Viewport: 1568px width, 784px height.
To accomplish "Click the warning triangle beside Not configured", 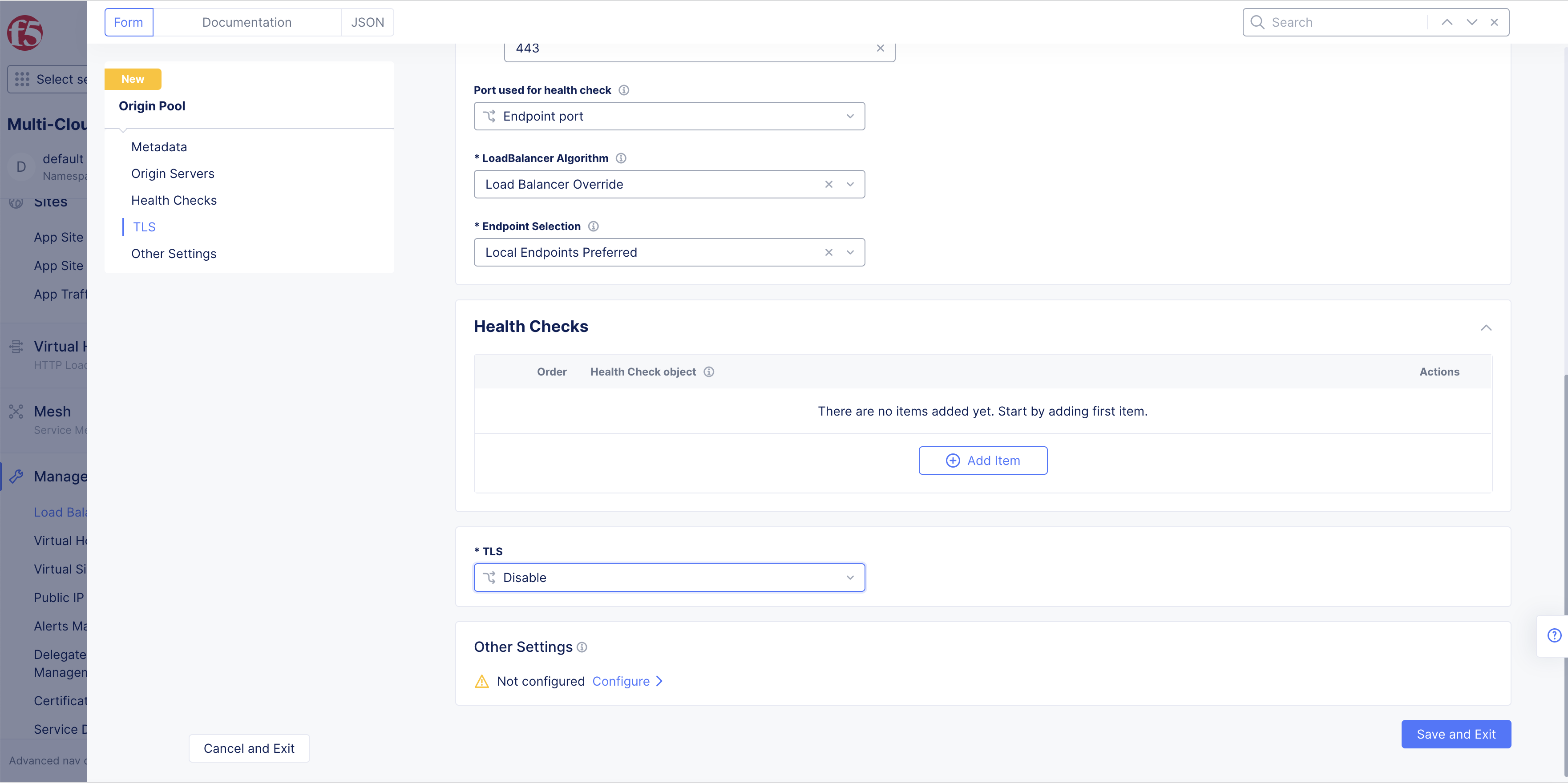I will click(482, 681).
